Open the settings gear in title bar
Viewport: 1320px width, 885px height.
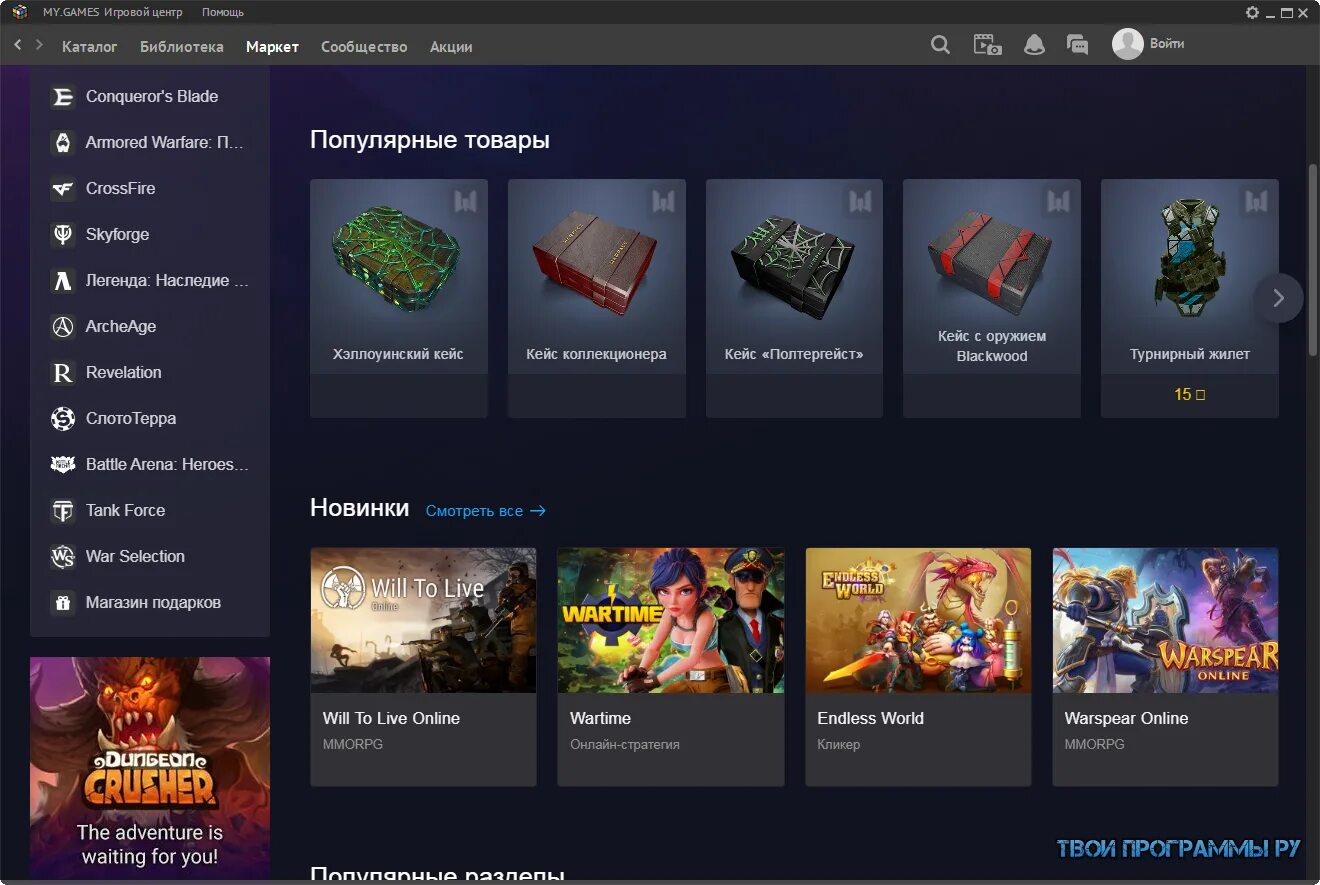click(1252, 12)
